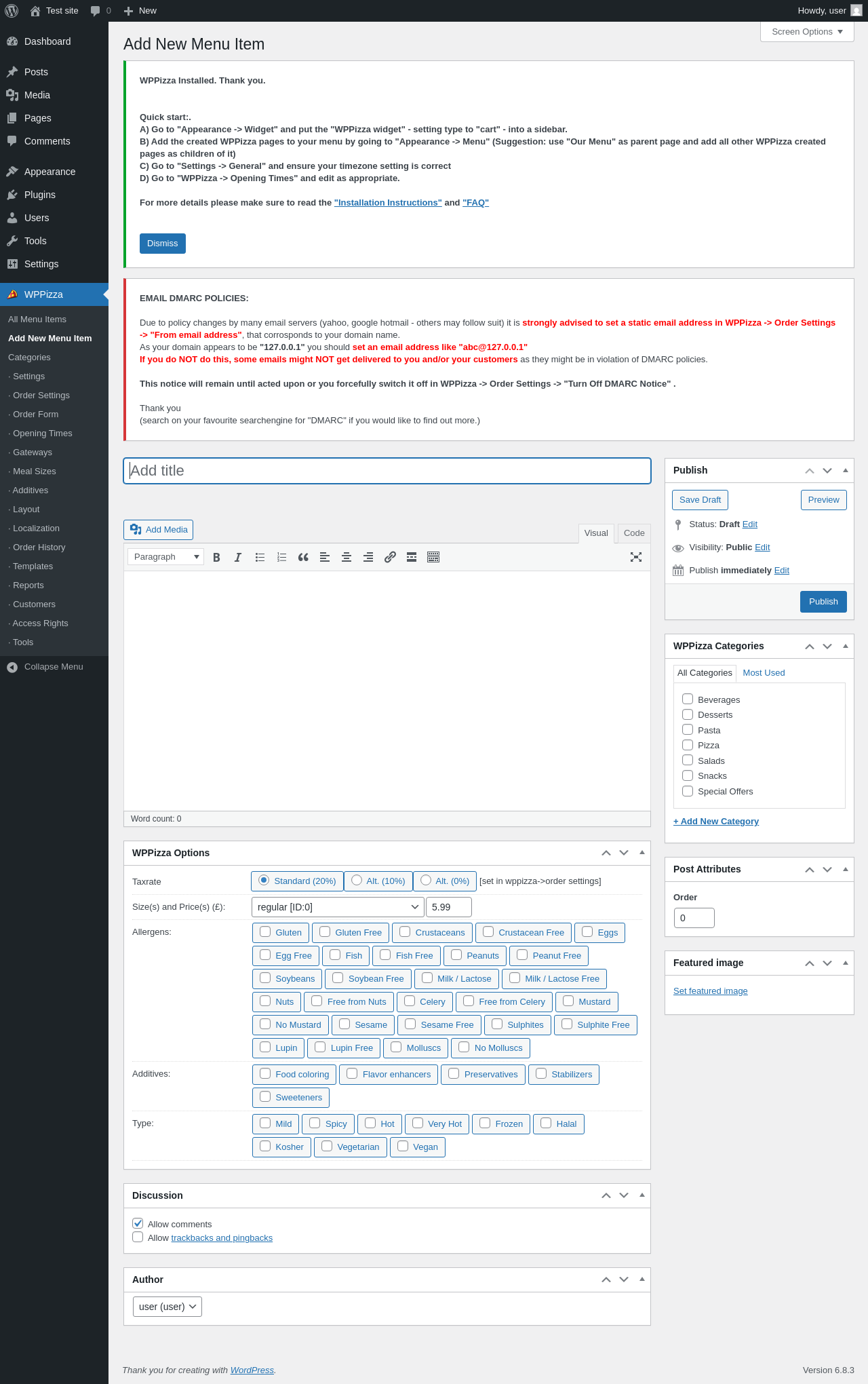Switch to the Code editor tab

tap(634, 533)
